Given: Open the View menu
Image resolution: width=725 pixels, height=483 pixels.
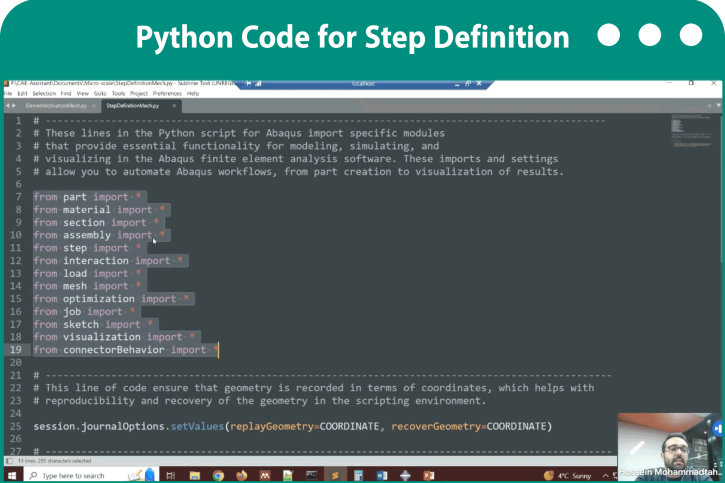Looking at the screenshot, I should pyautogui.click(x=83, y=93).
